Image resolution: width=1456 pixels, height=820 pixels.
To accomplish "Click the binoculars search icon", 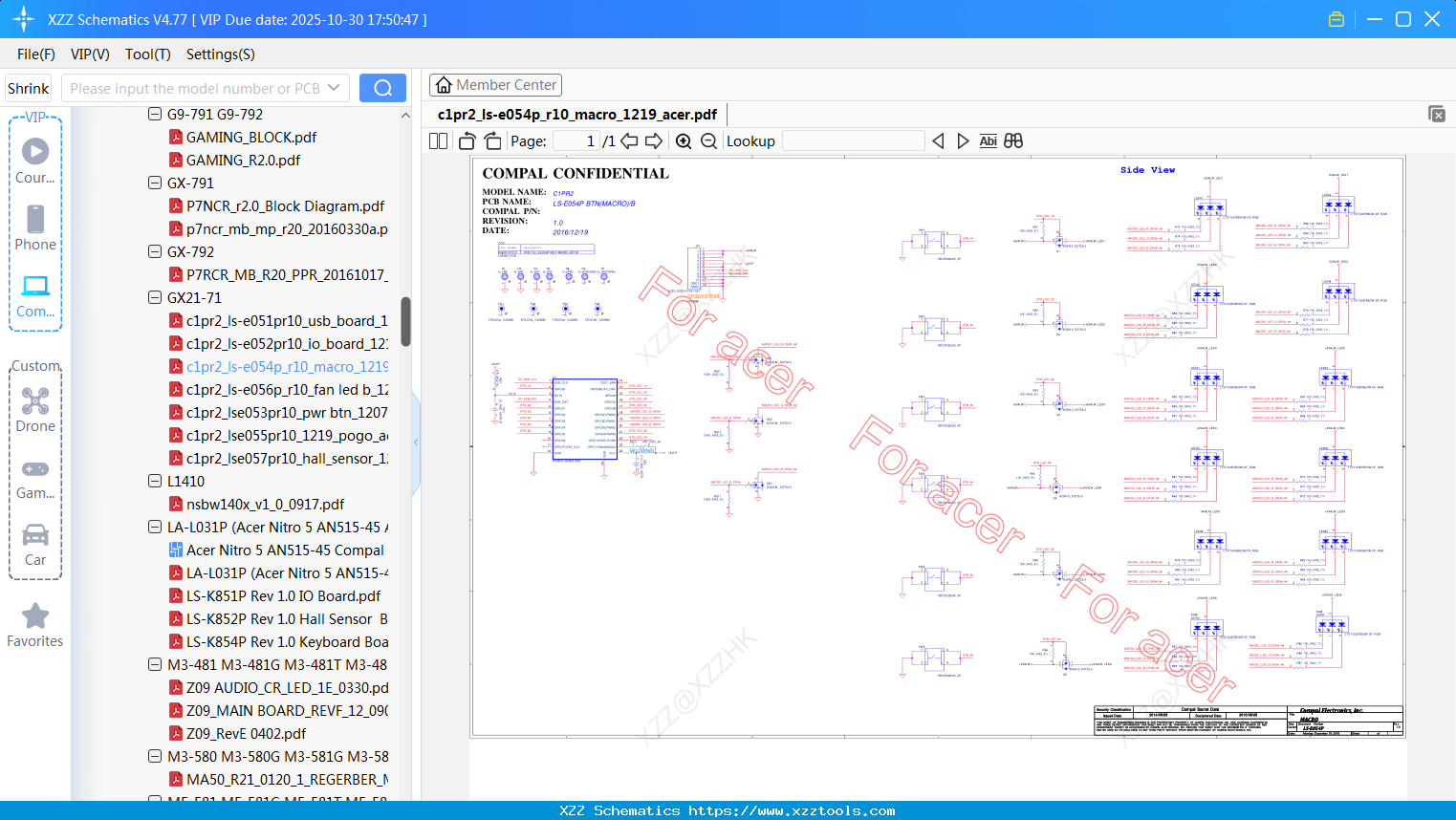I will 1013,140.
